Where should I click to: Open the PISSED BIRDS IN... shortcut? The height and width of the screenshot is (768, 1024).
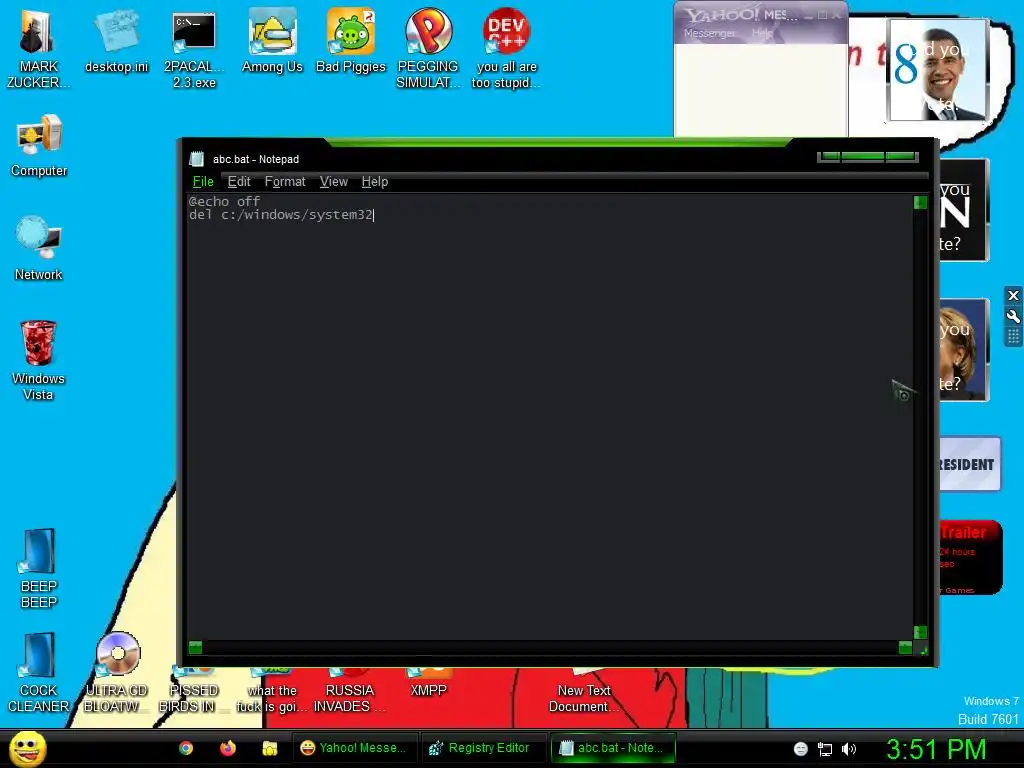click(194, 690)
